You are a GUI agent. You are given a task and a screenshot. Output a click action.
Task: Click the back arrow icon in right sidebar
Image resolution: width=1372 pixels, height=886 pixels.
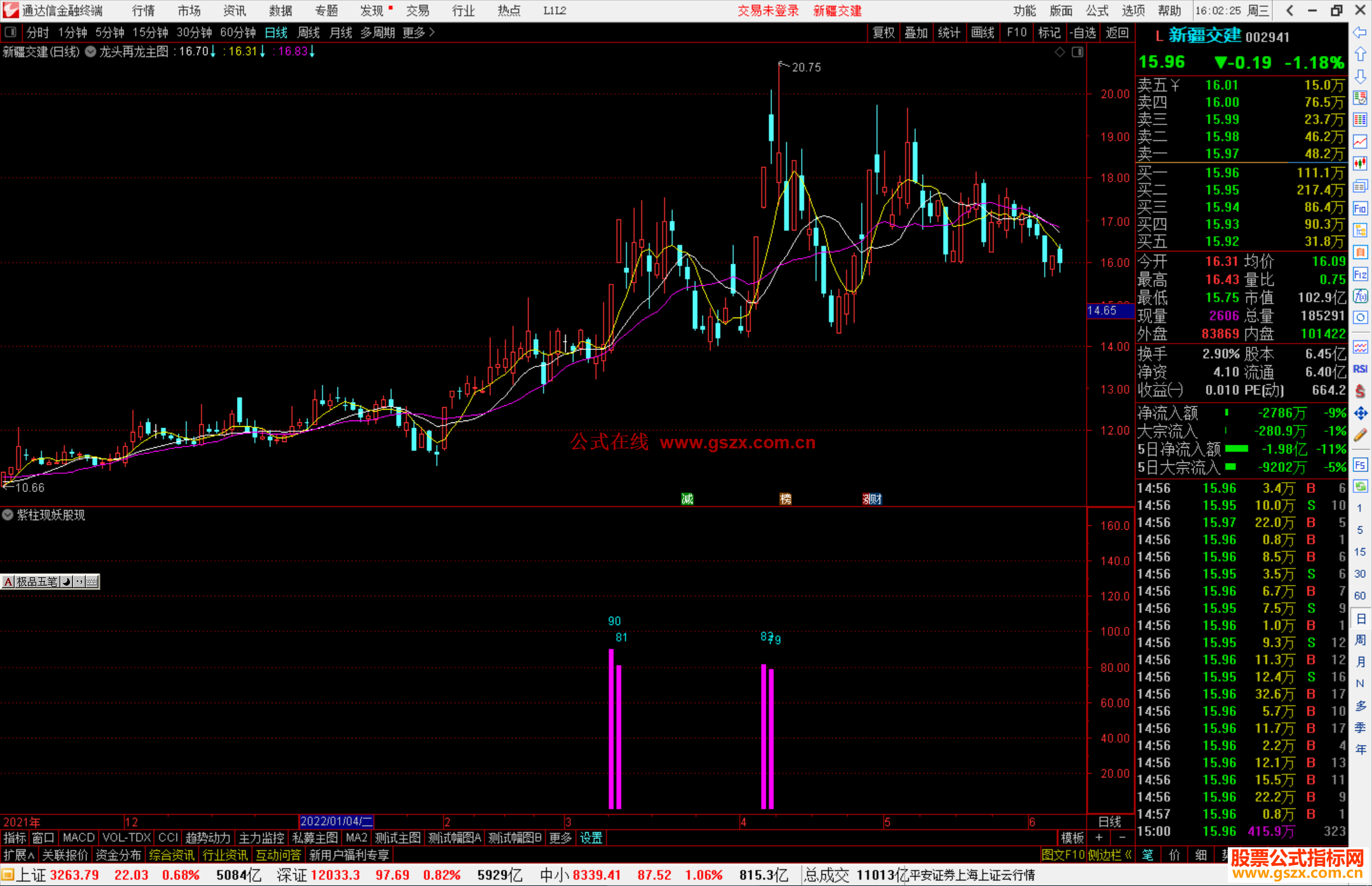[1360, 32]
